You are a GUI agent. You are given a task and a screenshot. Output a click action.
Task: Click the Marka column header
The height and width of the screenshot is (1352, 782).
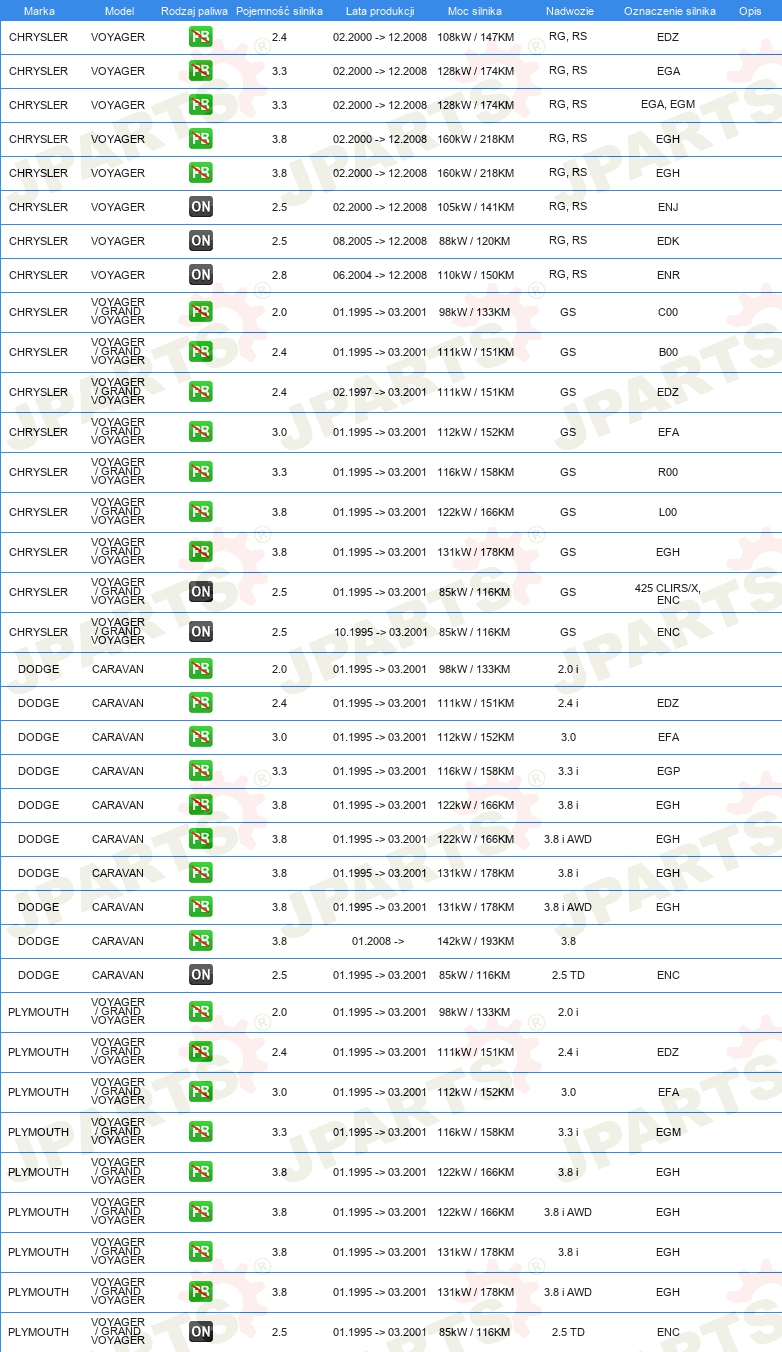[39, 11]
